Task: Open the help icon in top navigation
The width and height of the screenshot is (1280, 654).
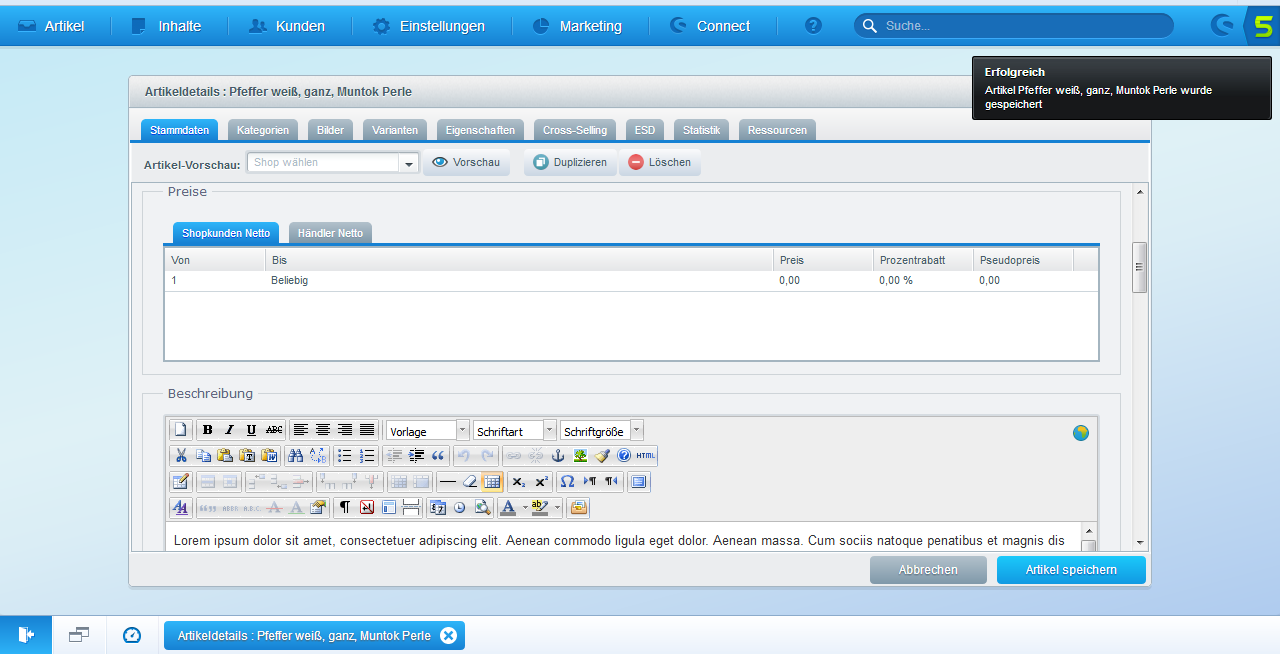Action: [813, 26]
